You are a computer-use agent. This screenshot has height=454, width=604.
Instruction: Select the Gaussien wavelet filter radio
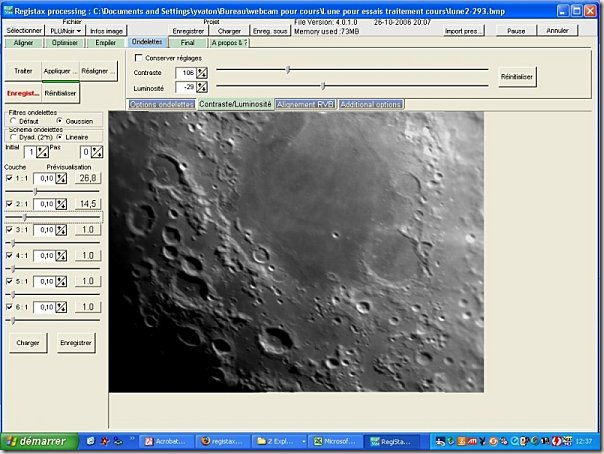click(59, 121)
